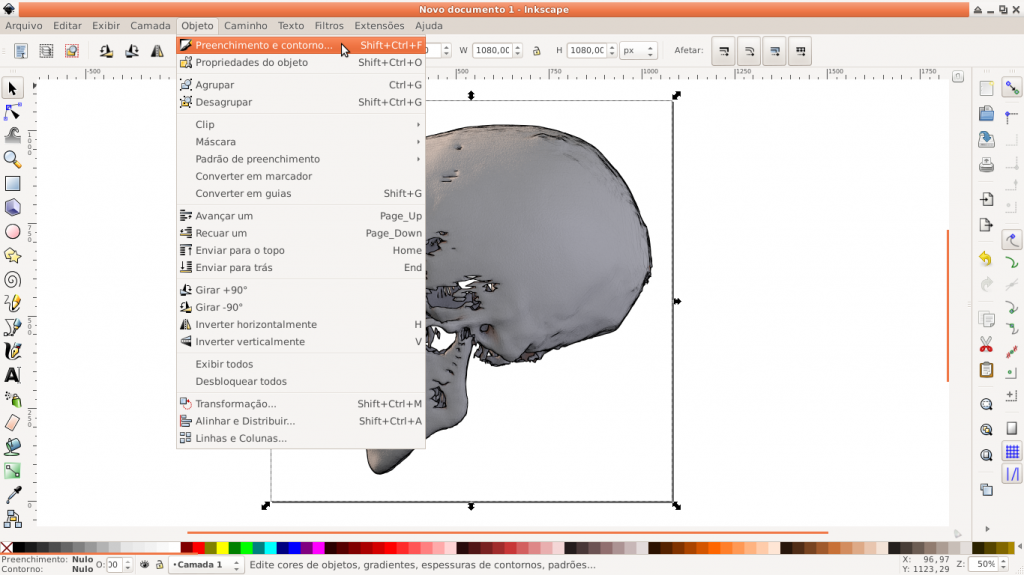
Task: Toggle scale stroke width affect button
Action: (x=724, y=50)
